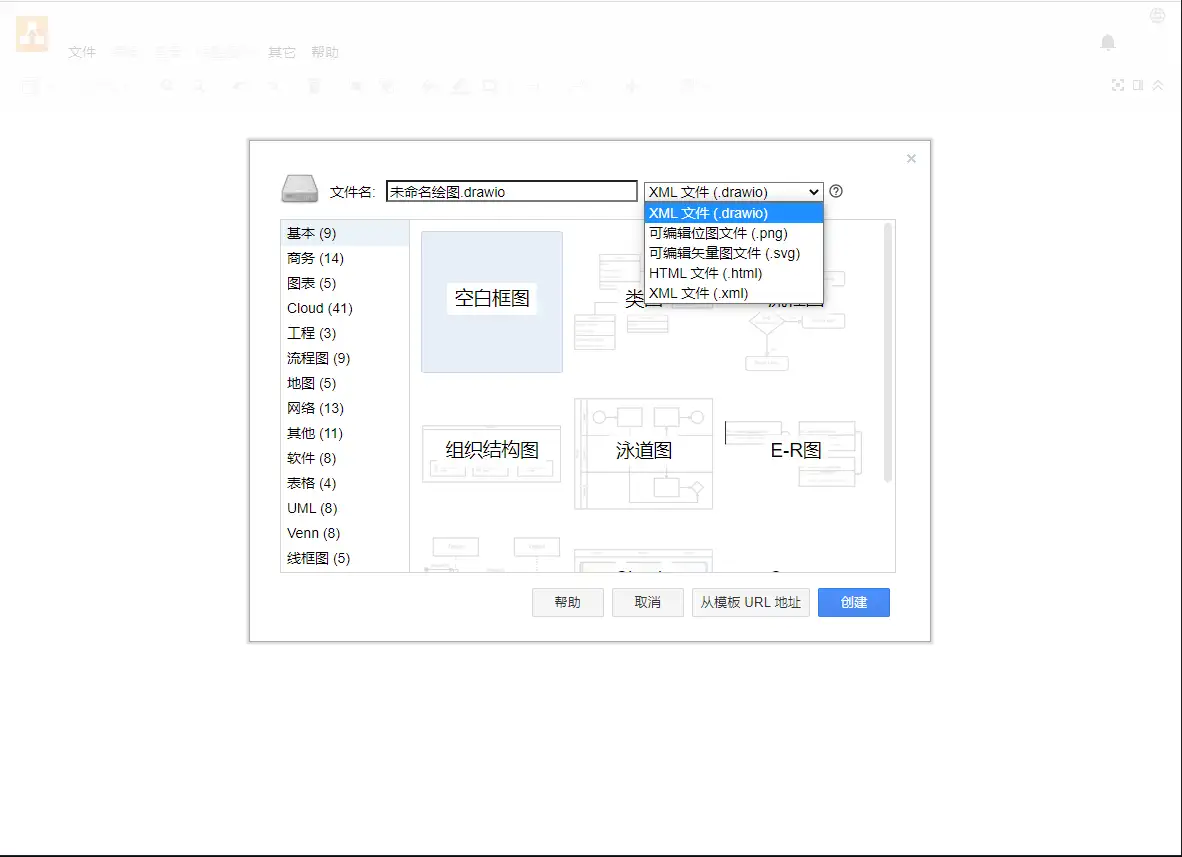
Task: Choose HTML 文件 (.html) from list
Action: click(x=705, y=273)
